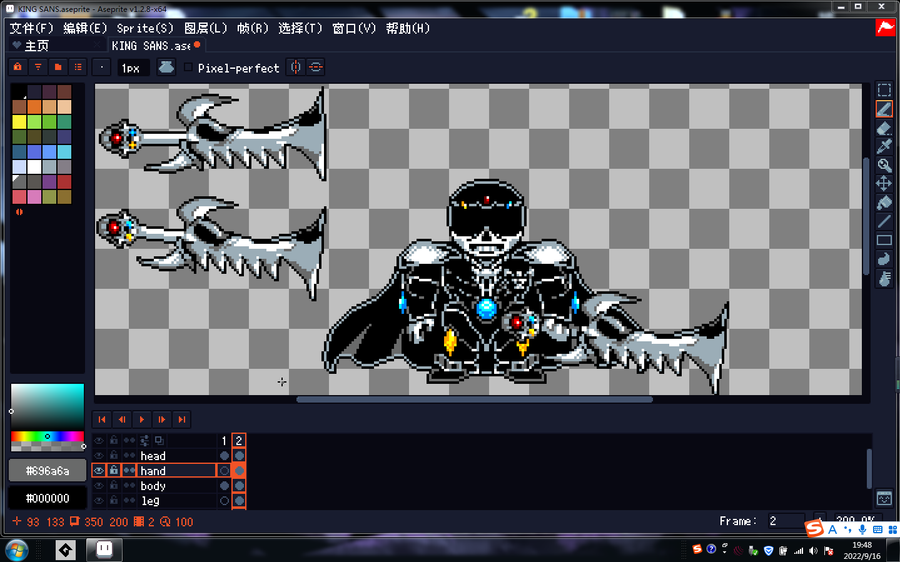900x562 pixels.
Task: Open the Sprite(S) menu
Action: (x=145, y=28)
